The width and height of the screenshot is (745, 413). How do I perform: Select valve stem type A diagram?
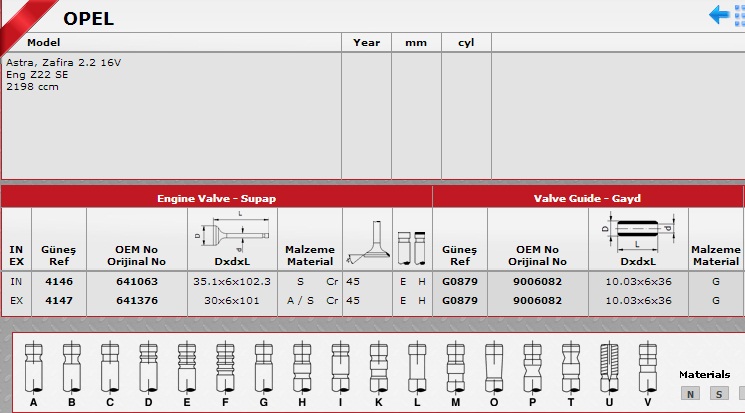34,367
